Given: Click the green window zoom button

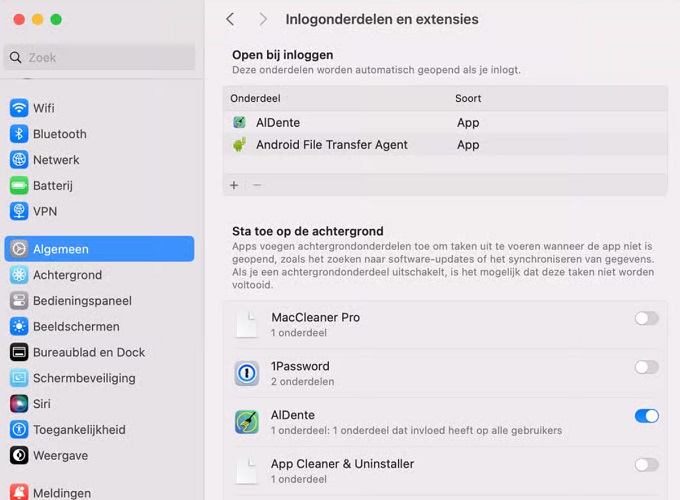Looking at the screenshot, I should tap(56, 20).
